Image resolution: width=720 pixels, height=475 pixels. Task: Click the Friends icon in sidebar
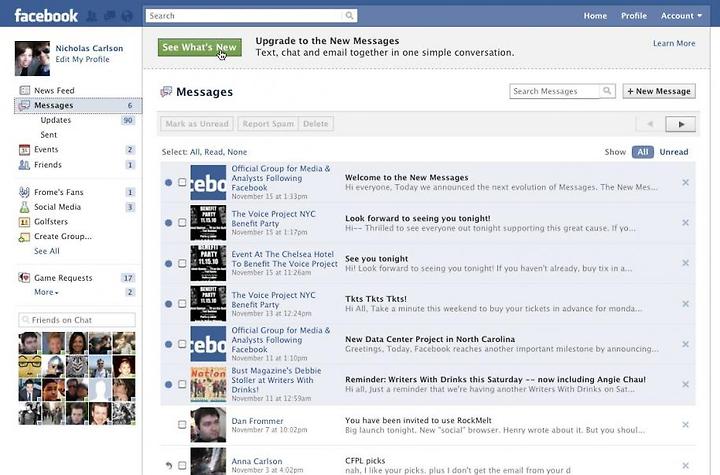[24, 164]
